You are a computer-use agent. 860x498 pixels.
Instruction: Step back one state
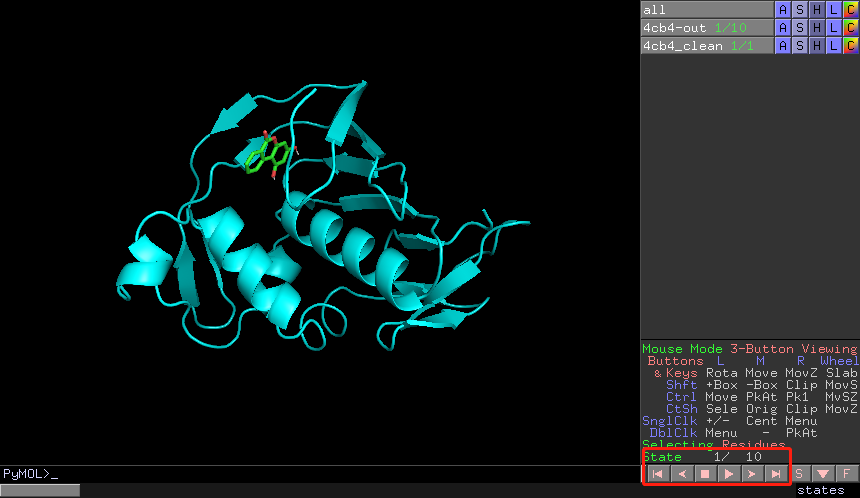tap(682, 473)
